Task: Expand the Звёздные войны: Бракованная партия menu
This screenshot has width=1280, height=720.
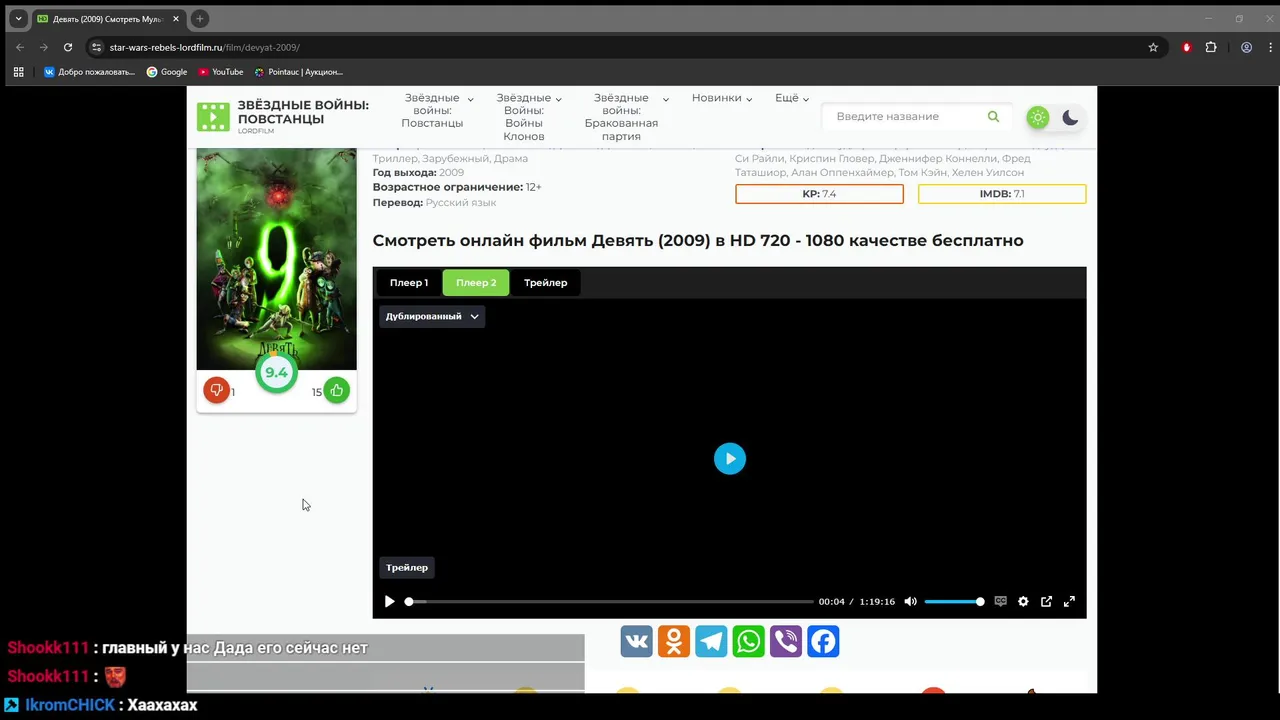Action: click(627, 116)
